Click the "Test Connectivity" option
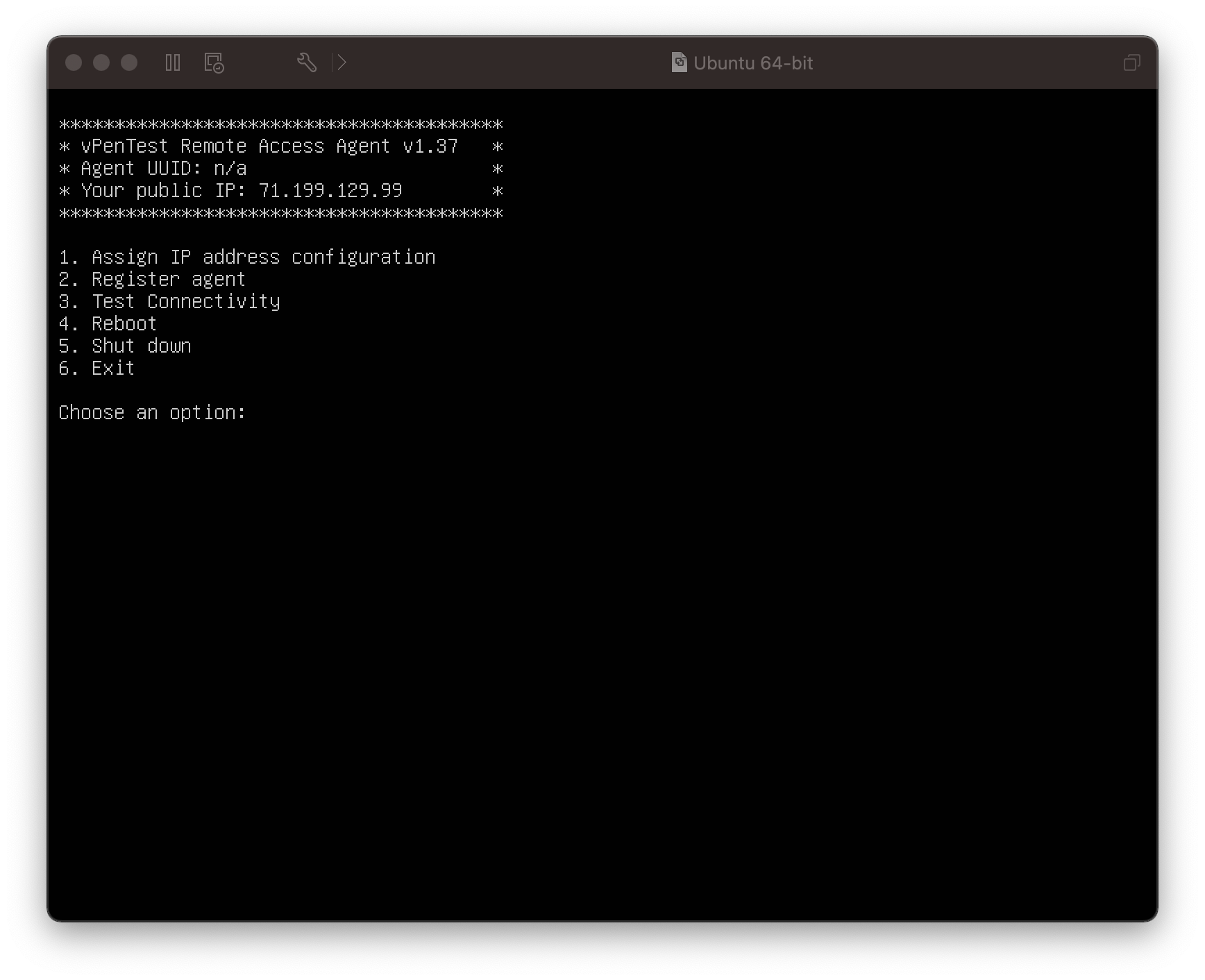The width and height of the screenshot is (1205, 980). (185, 302)
